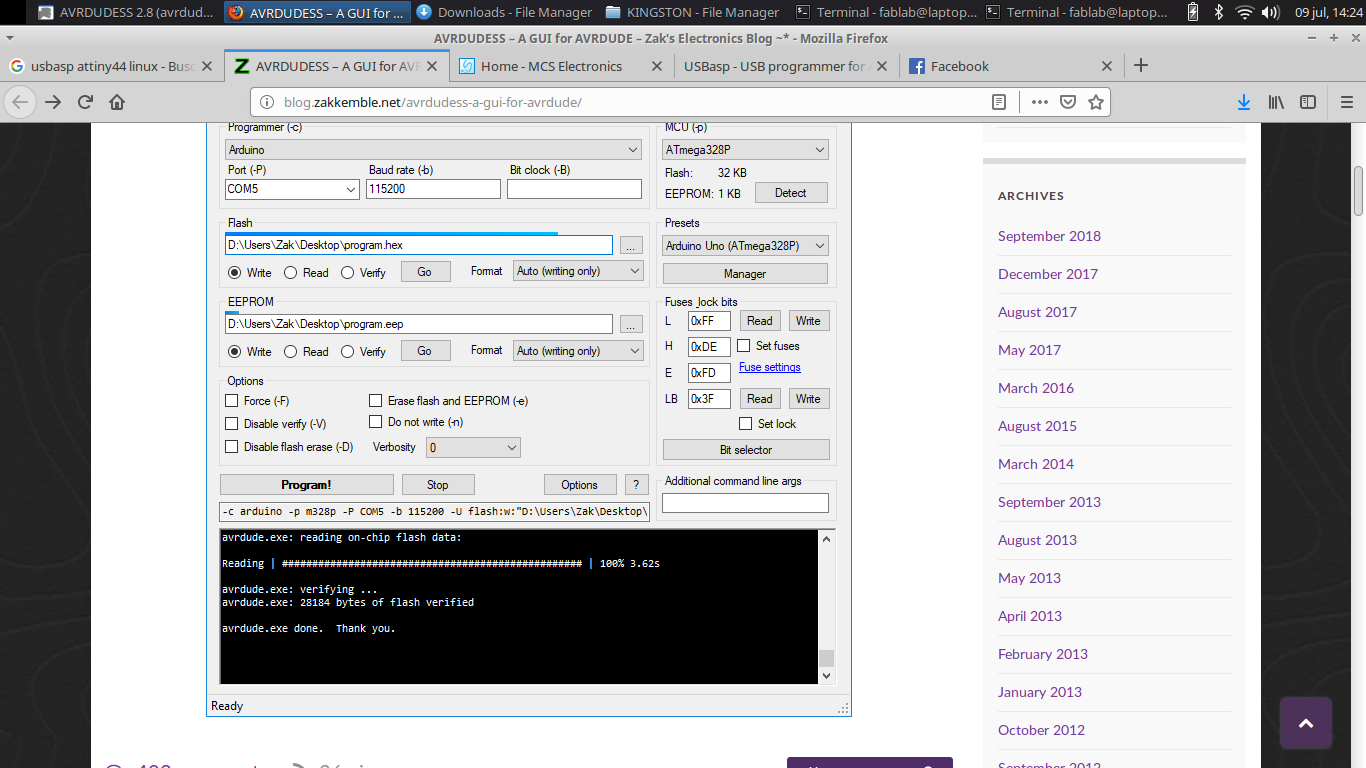Click the Stop button
The width and height of the screenshot is (1366, 768).
[438, 485]
